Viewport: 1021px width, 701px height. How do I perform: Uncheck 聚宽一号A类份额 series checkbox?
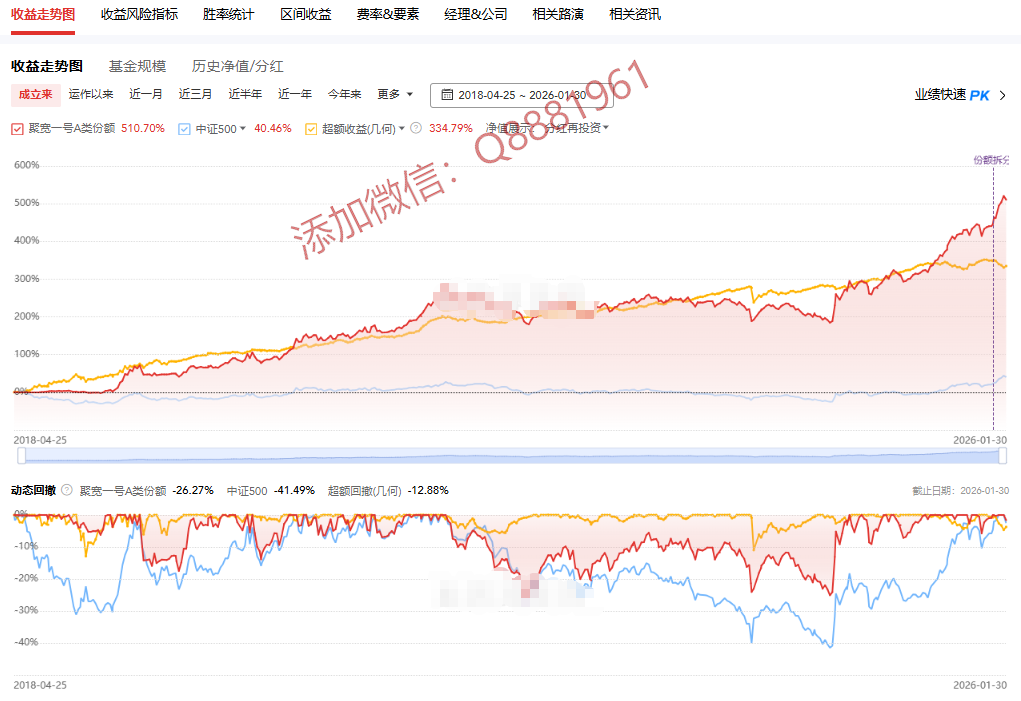pos(17,128)
